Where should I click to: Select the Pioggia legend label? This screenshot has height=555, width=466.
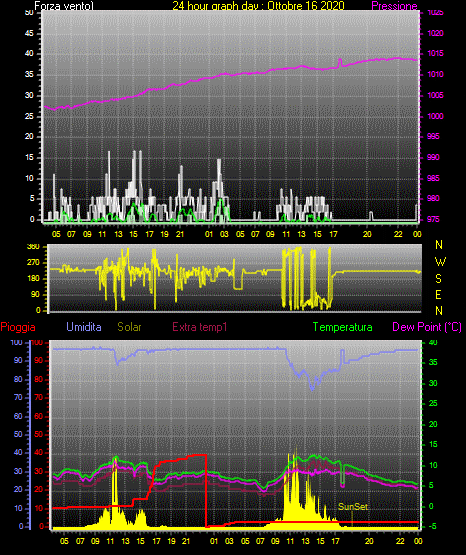click(18, 327)
